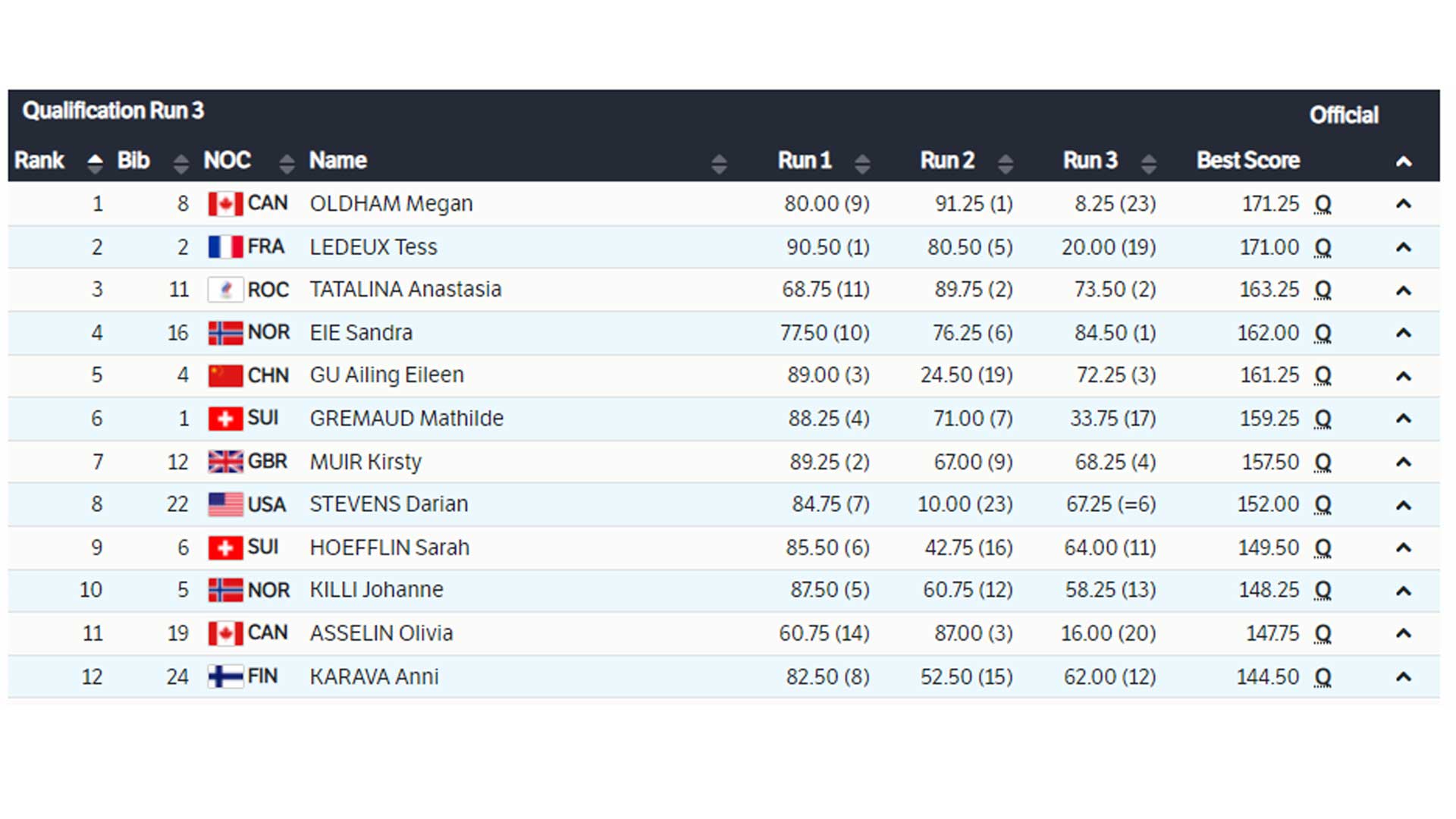Click Q qualified mark for OLDHAM Megan
The width and height of the screenshot is (1456, 819).
pos(1323,205)
